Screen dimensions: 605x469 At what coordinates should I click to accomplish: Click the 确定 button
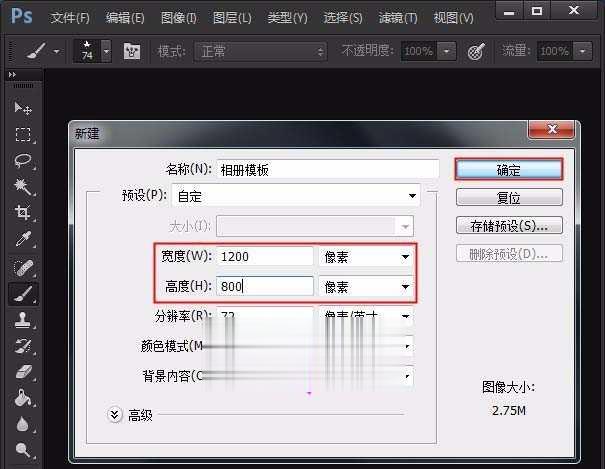[509, 170]
